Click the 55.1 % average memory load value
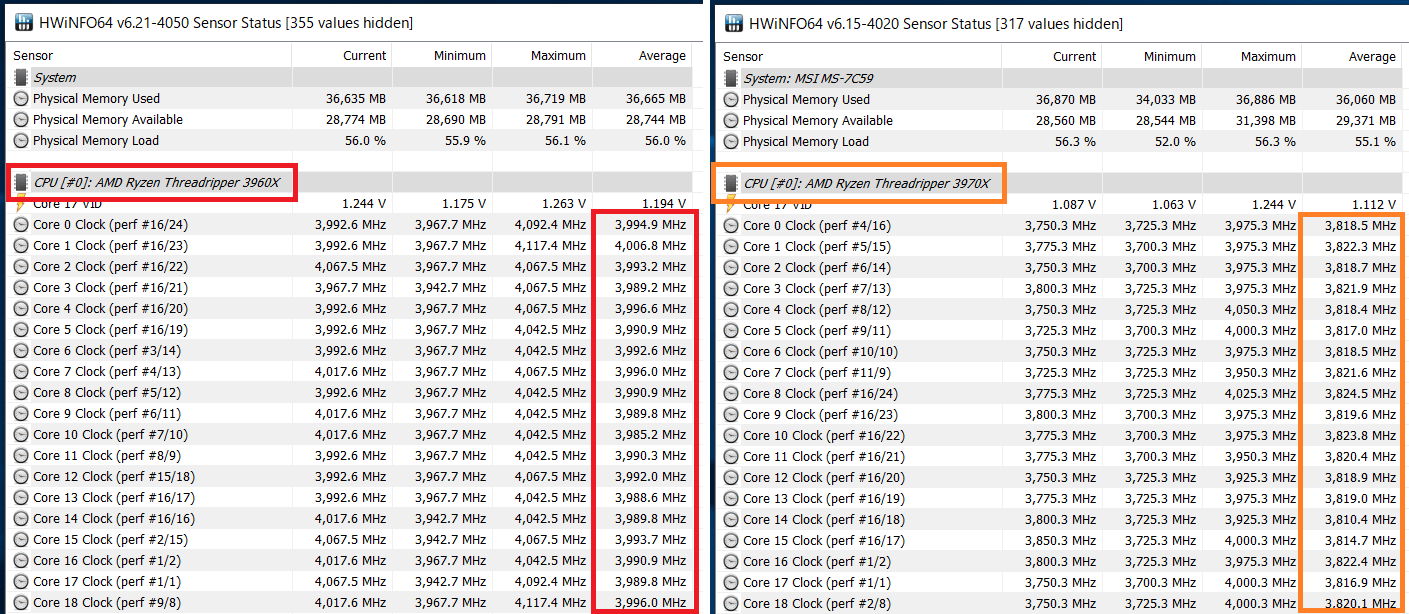The image size is (1409, 614). point(1375,141)
